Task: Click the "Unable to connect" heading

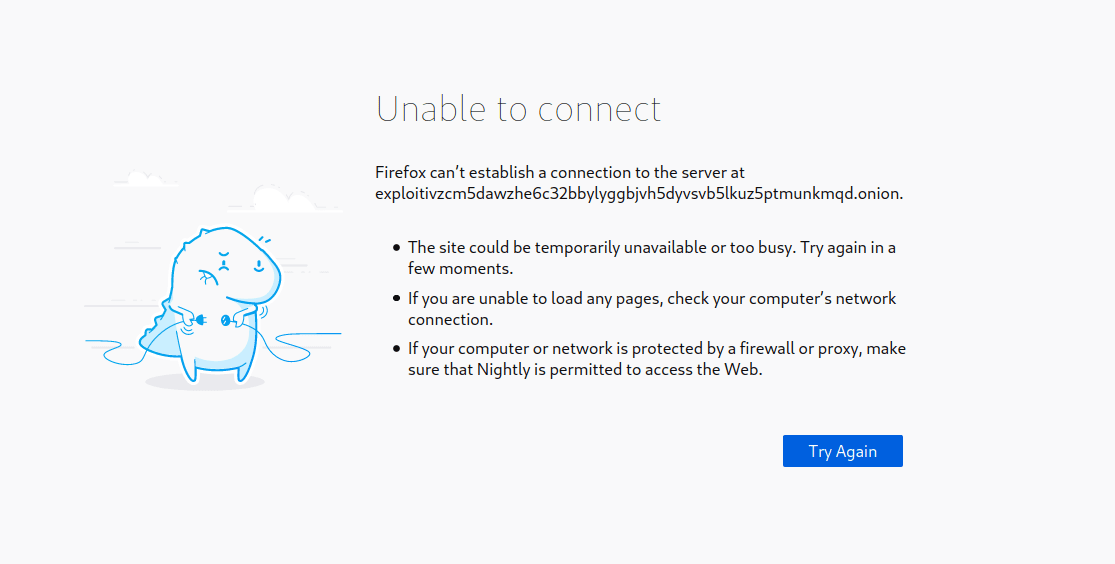Action: (518, 109)
